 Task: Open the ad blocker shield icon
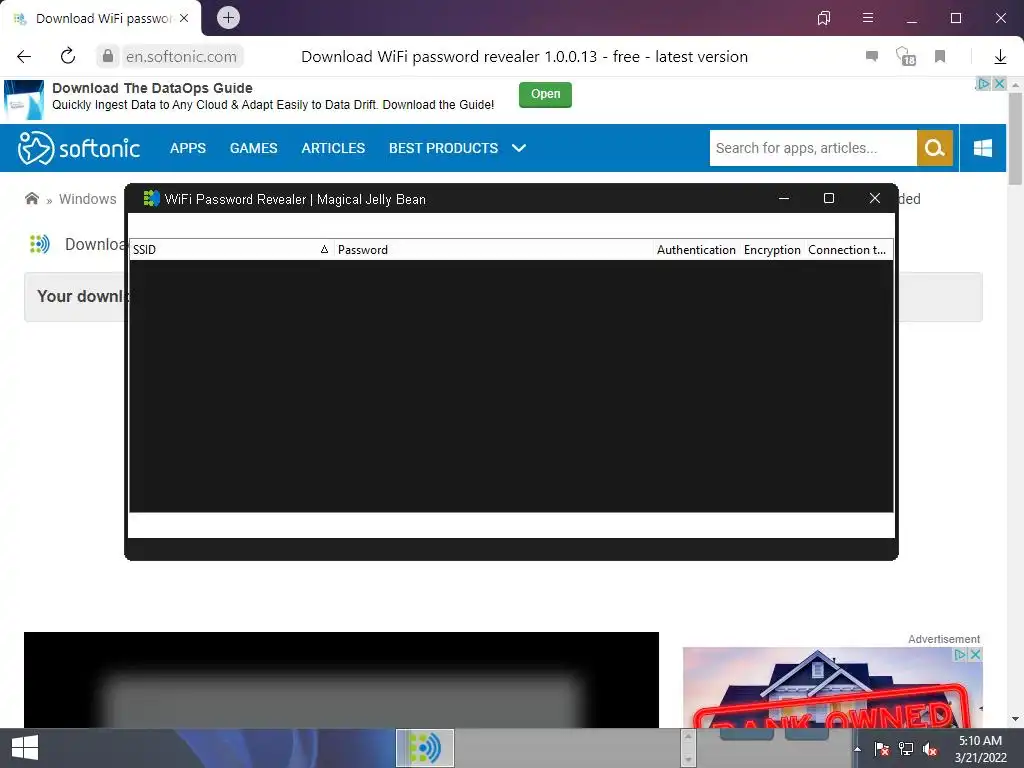906,56
